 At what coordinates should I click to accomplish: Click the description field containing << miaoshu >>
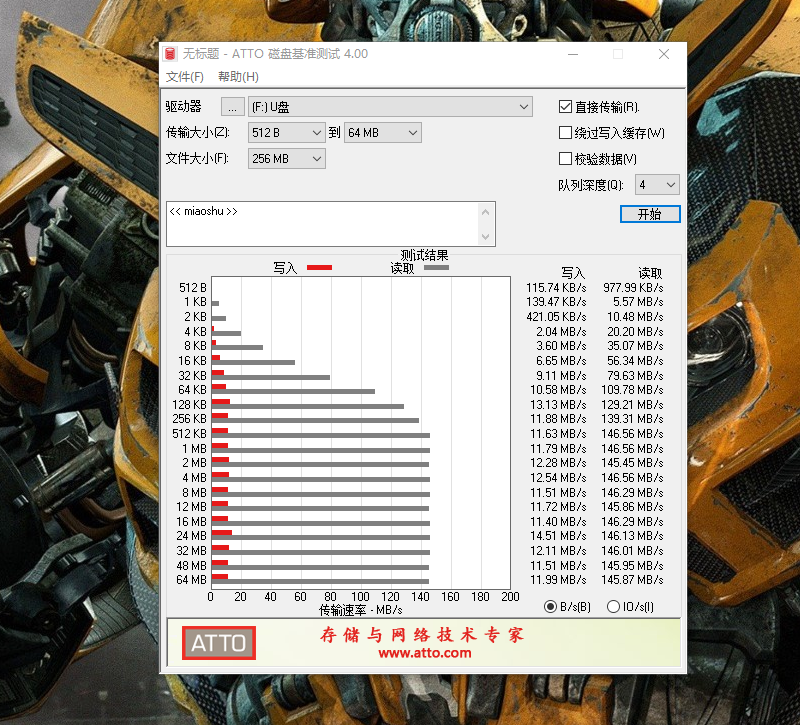(330, 223)
